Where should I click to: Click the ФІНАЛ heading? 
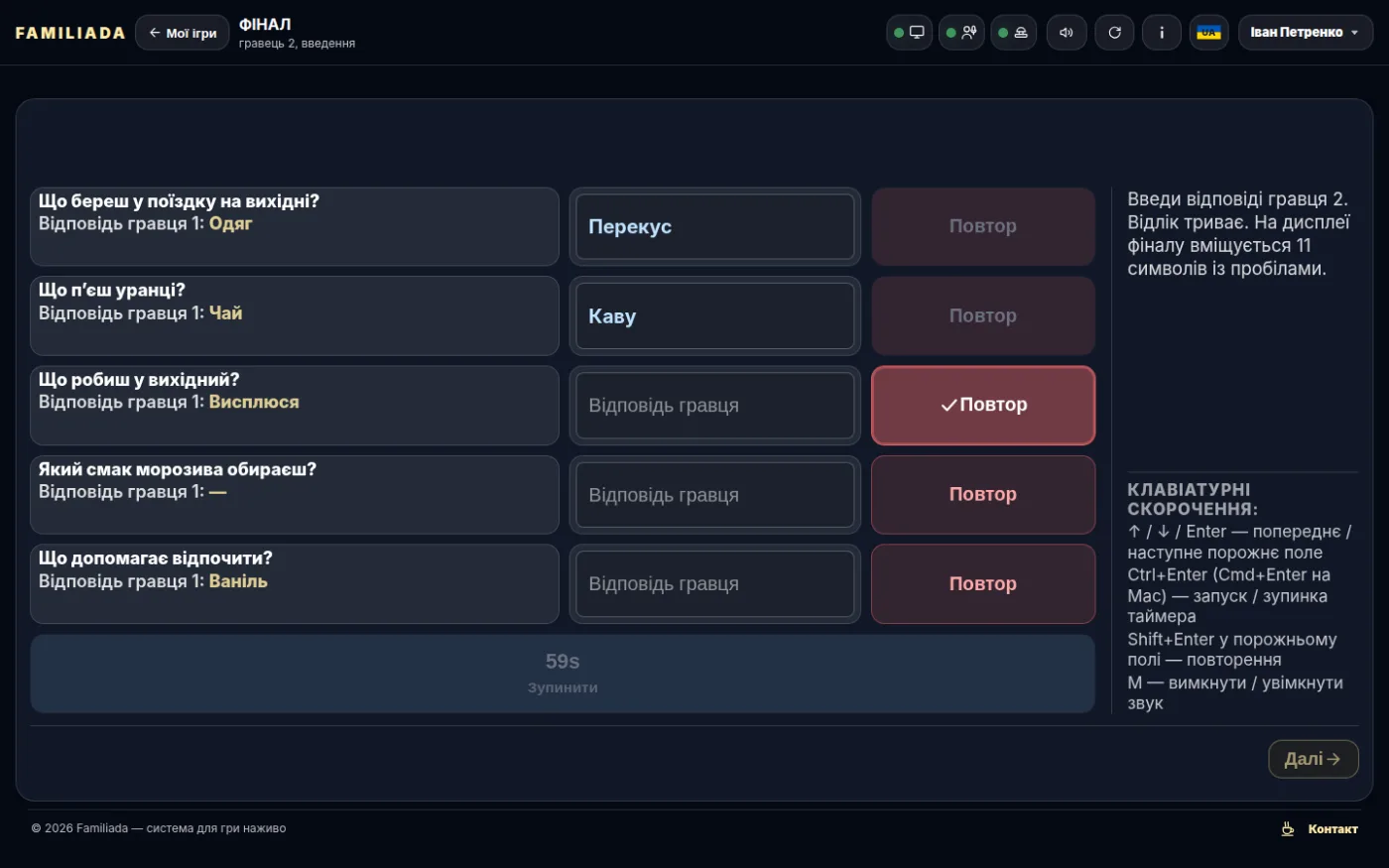point(265,25)
